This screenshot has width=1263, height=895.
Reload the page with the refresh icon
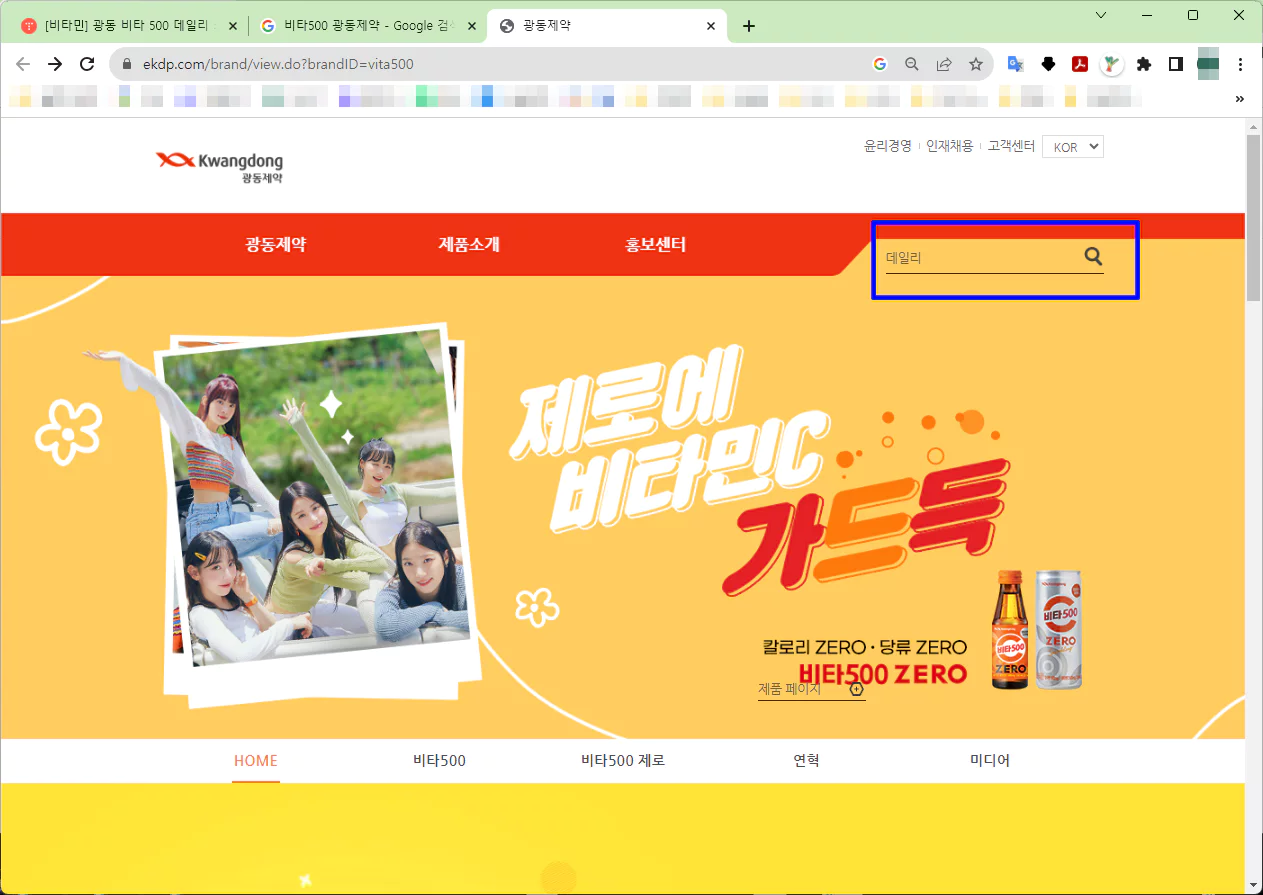(87, 64)
